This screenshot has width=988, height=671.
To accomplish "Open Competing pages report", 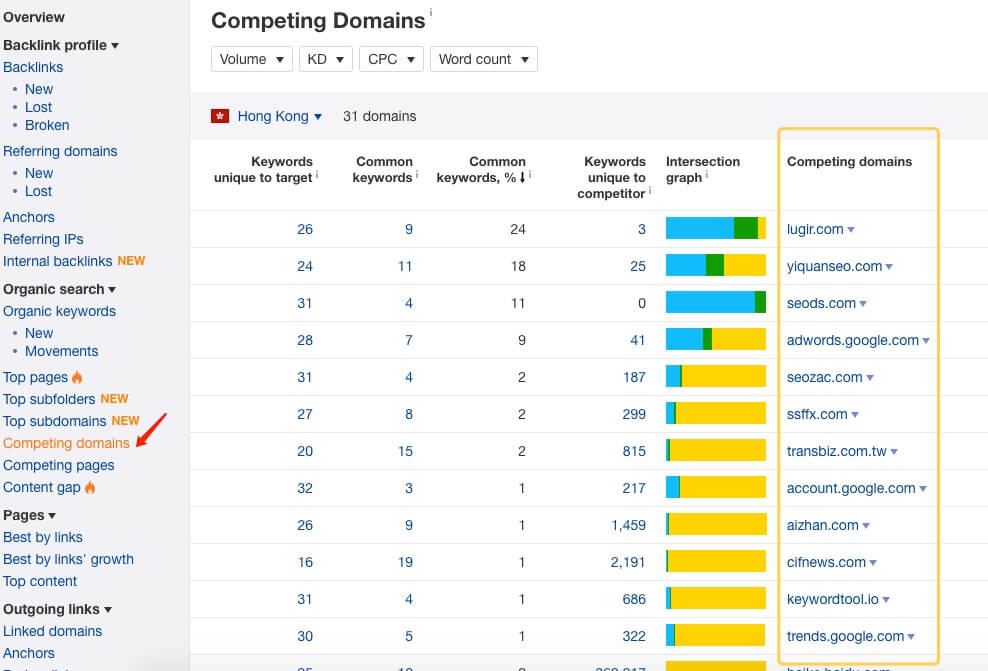I will [59, 465].
